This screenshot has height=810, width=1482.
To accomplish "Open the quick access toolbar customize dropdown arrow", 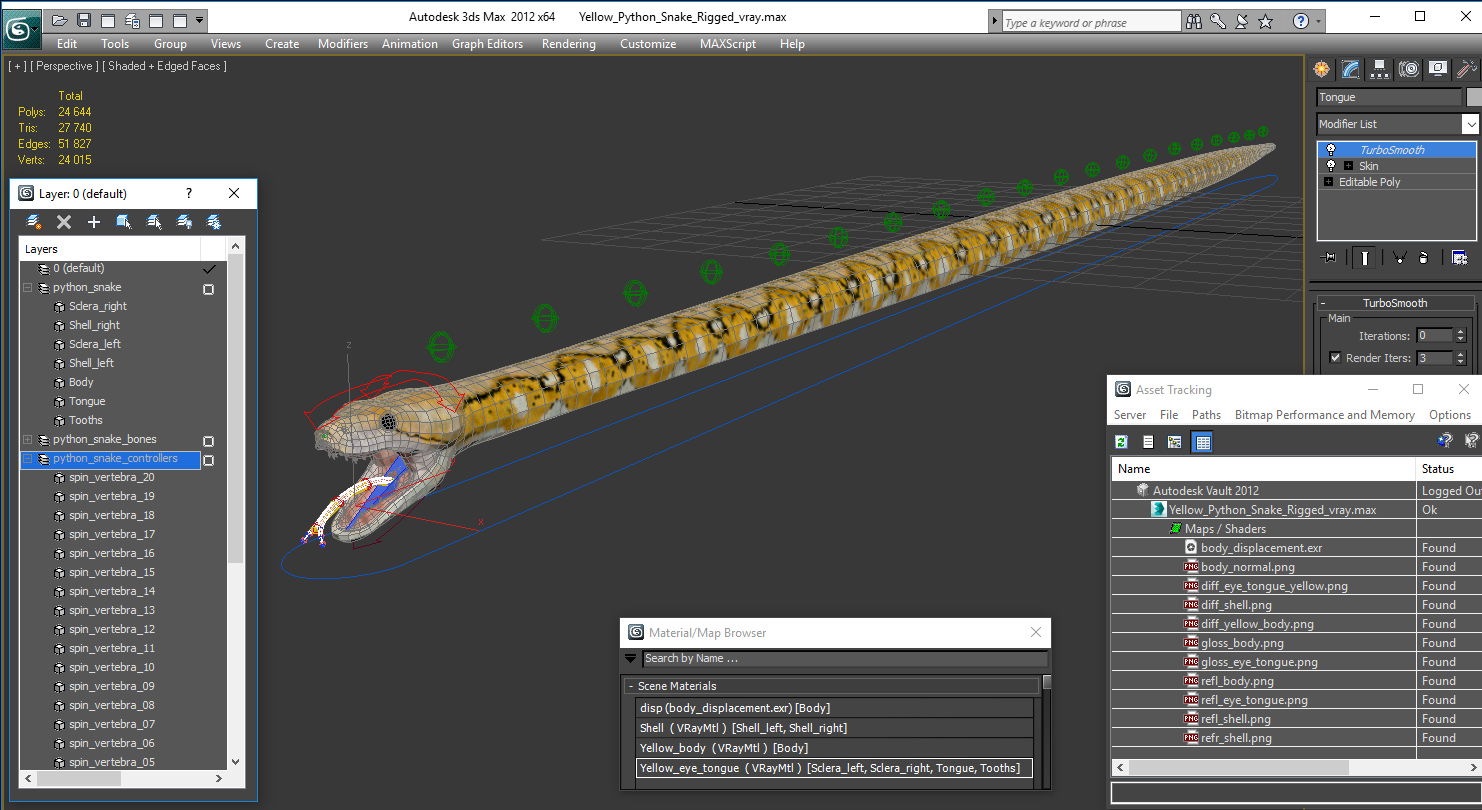I will [201, 20].
